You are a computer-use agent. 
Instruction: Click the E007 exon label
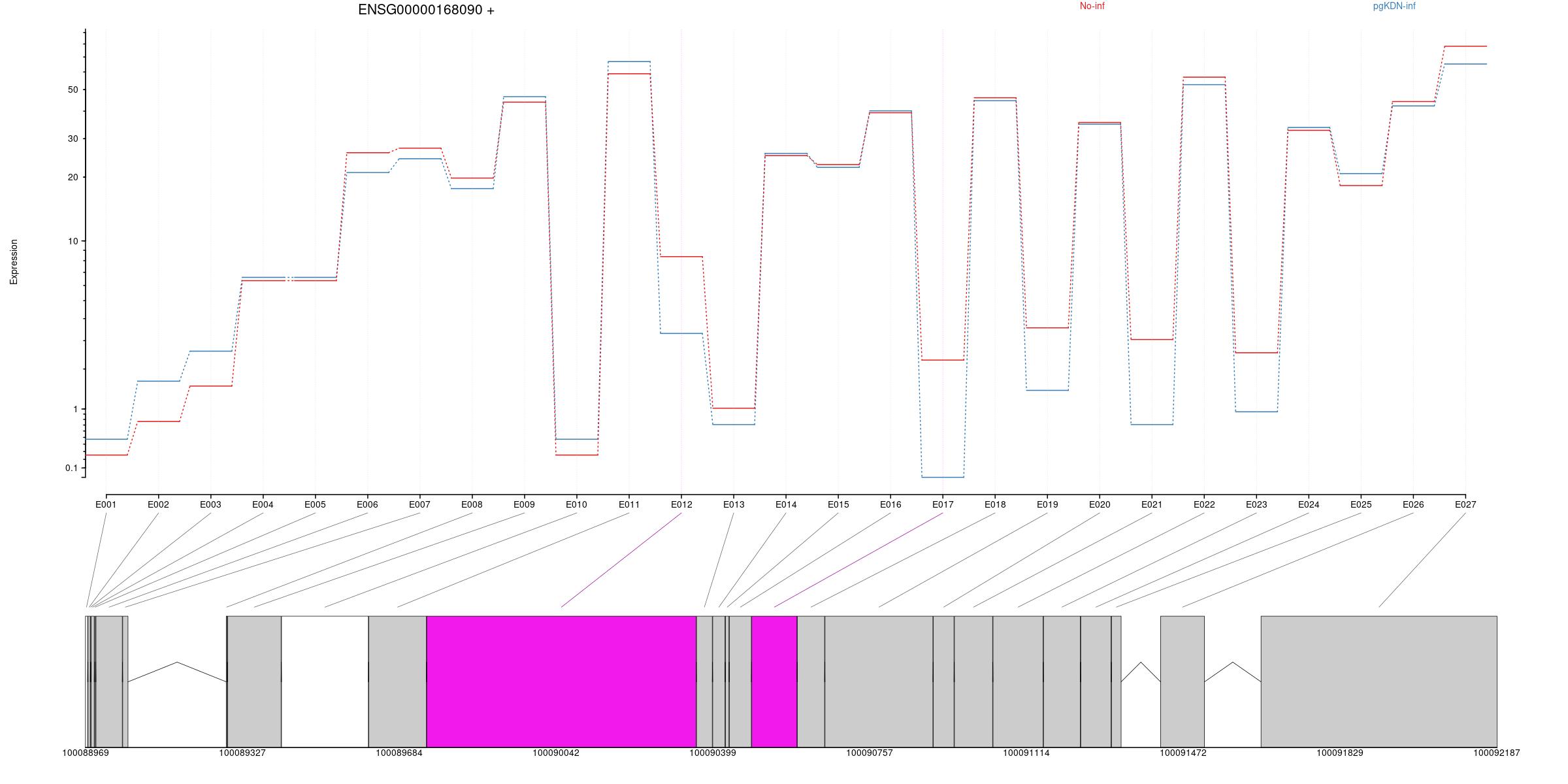[x=419, y=504]
